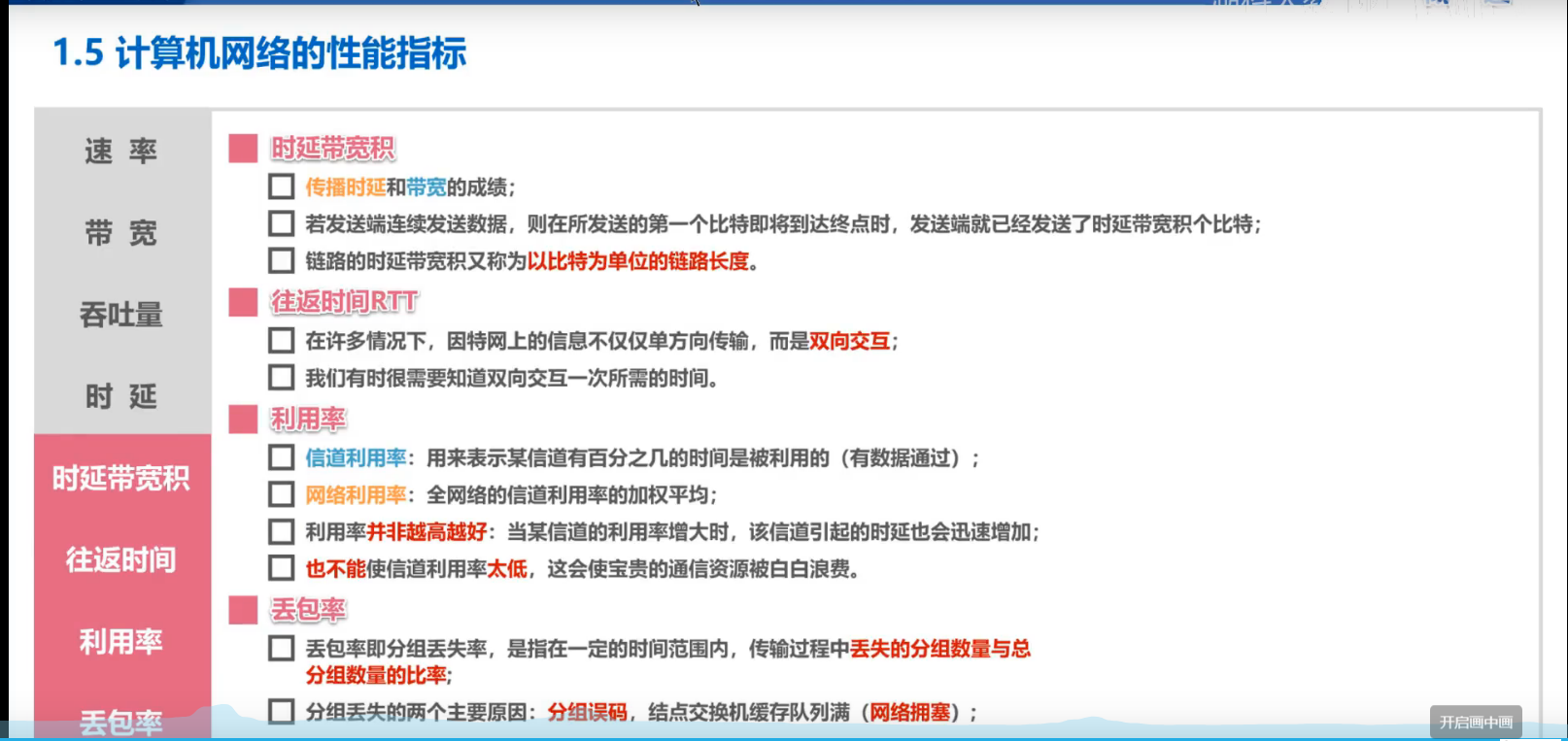Click the text 发送端就已经发送了时延带宽积个比特
1568x741 pixels.
[x=1080, y=224]
